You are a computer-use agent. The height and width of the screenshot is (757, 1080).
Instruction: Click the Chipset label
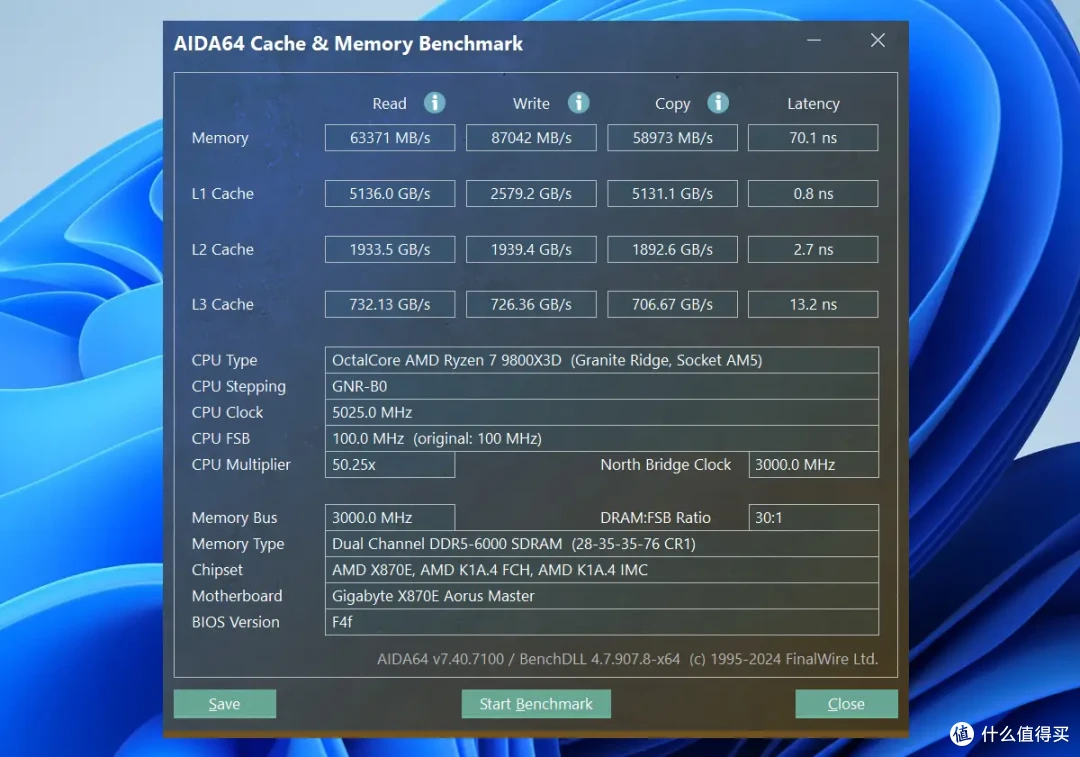[x=217, y=570]
